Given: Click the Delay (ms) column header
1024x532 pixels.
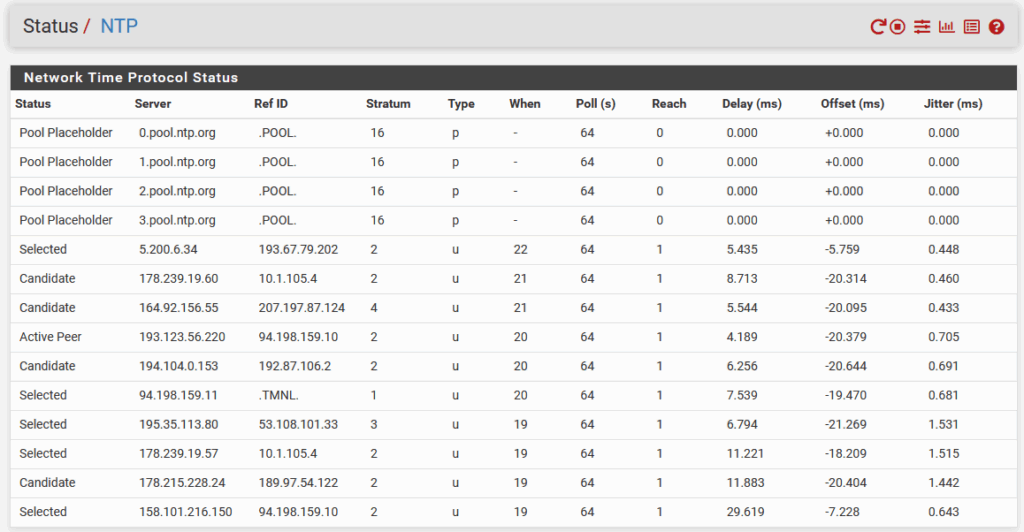Looking at the screenshot, I should [x=751, y=104].
